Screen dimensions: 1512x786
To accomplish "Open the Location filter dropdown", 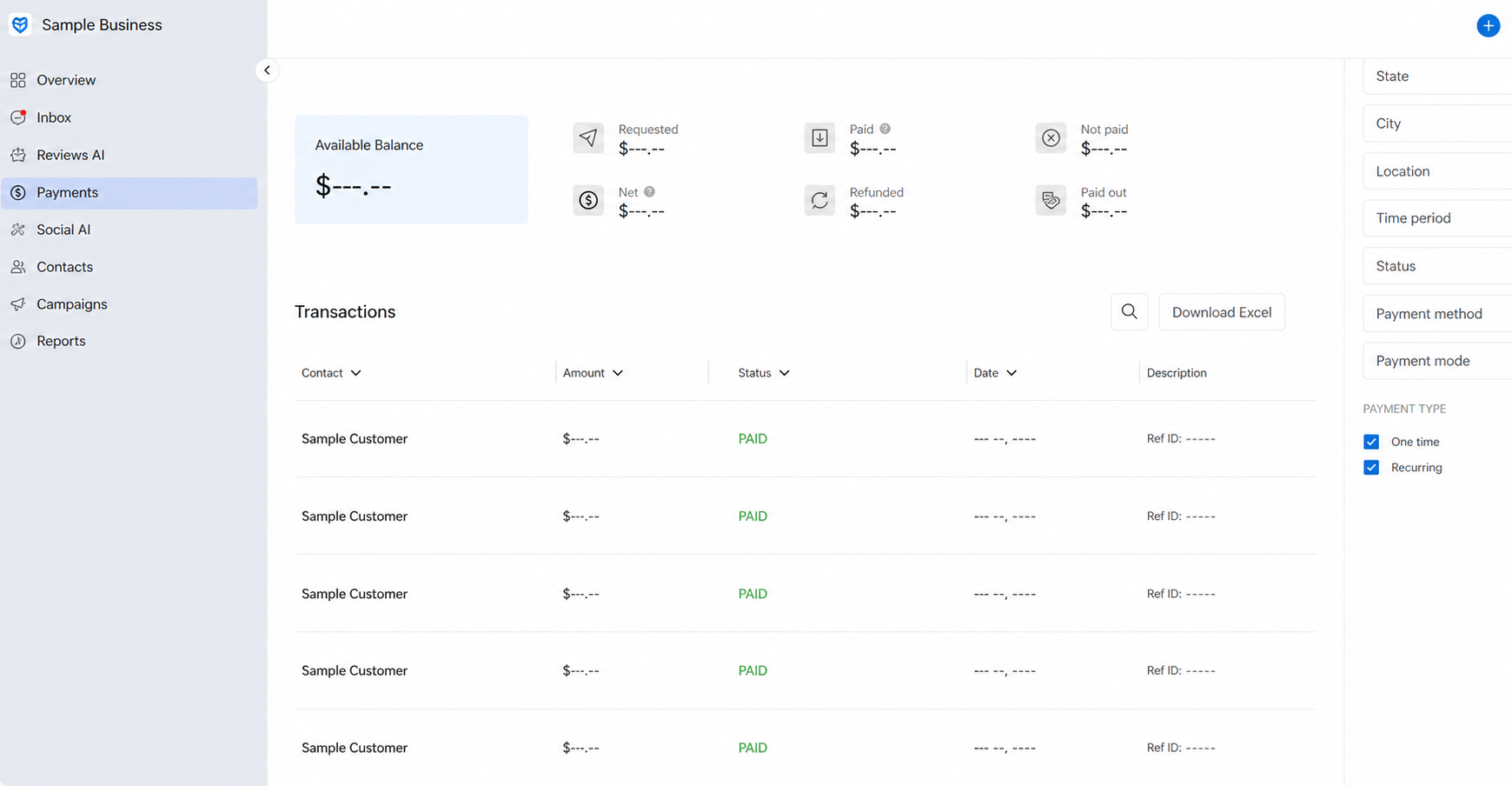I will click(x=1437, y=171).
